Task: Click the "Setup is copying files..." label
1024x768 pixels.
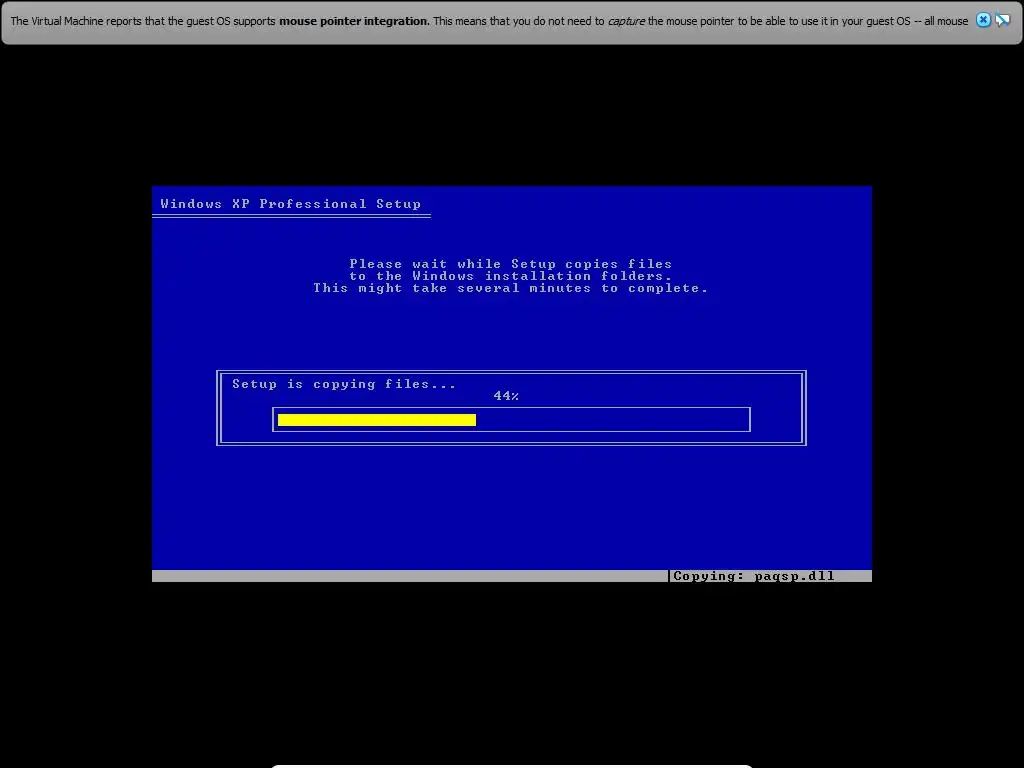Action: 344,384
